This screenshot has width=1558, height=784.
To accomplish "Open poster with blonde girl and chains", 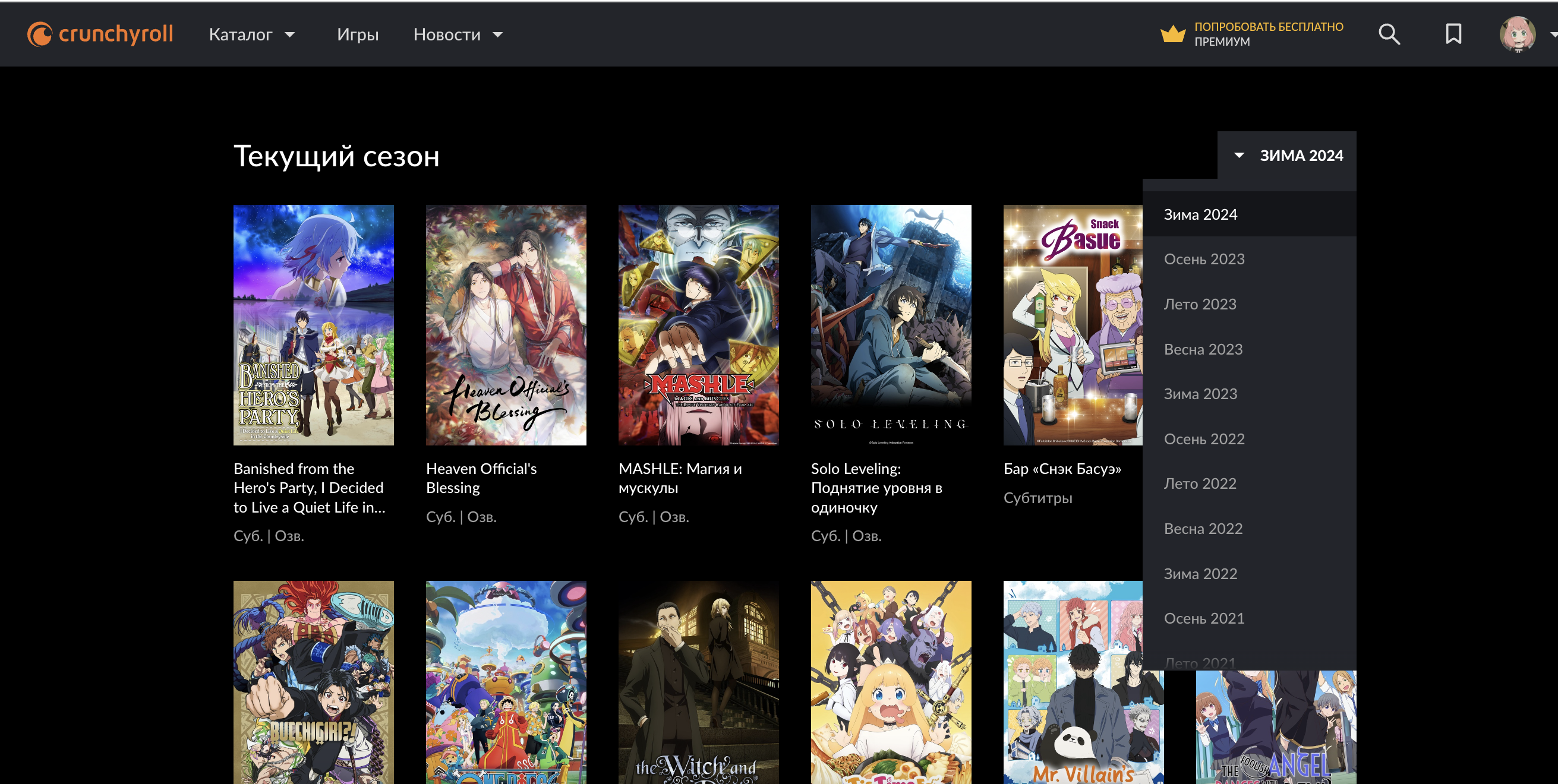I will (x=891, y=682).
